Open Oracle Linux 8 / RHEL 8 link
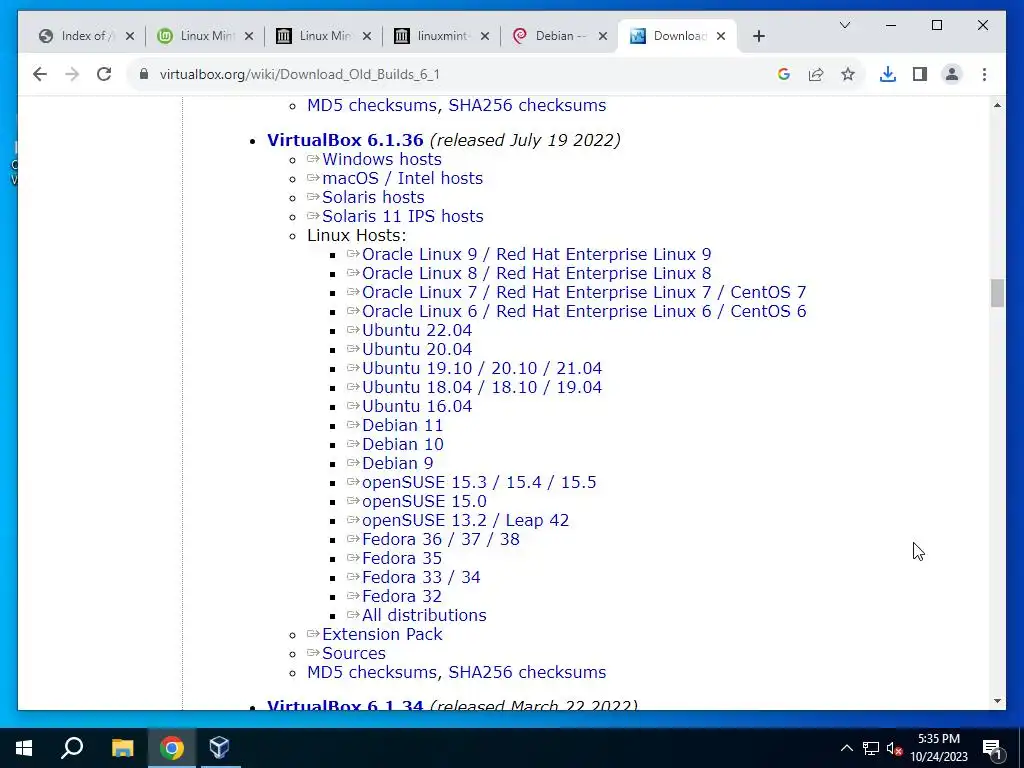 [536, 273]
